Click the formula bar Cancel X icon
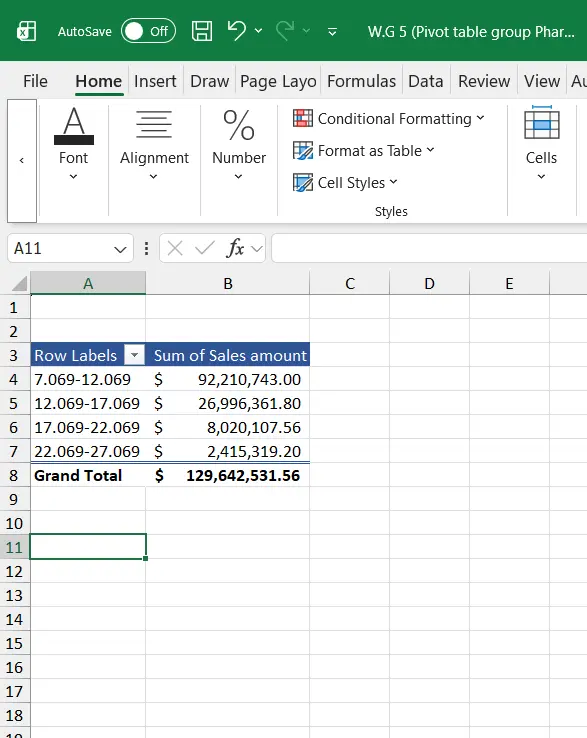This screenshot has width=587, height=738. click(x=175, y=248)
